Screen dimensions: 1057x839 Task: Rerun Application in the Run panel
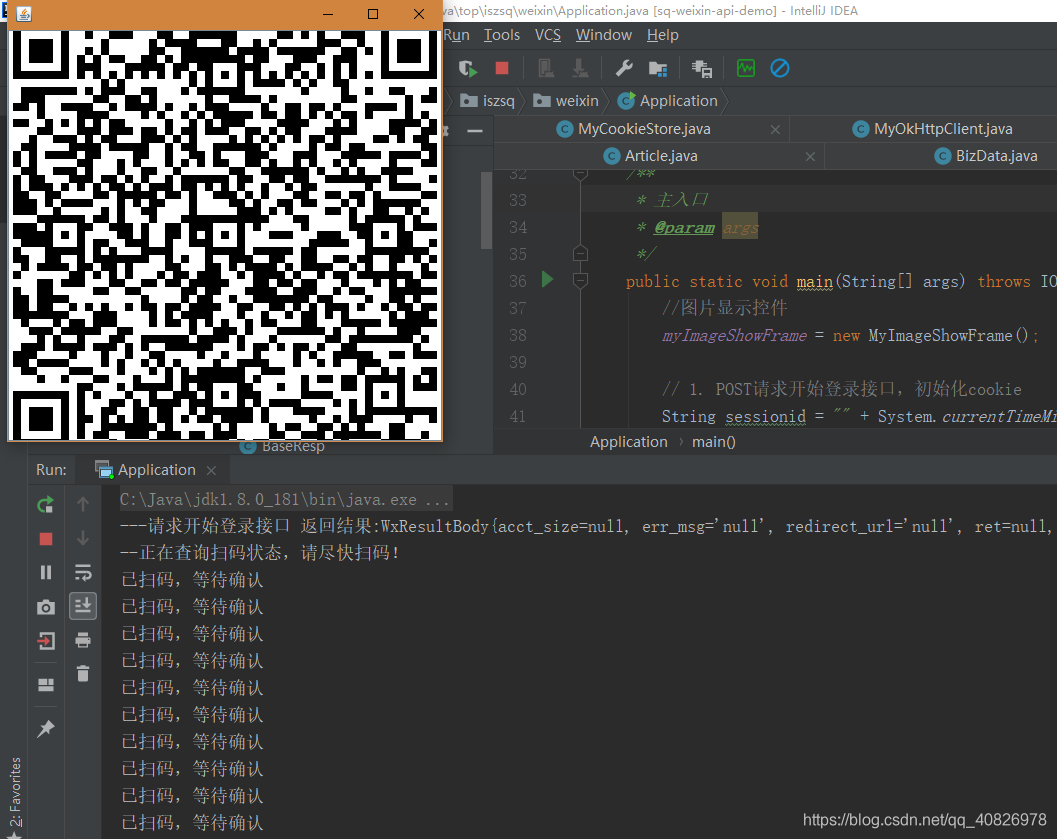click(45, 505)
